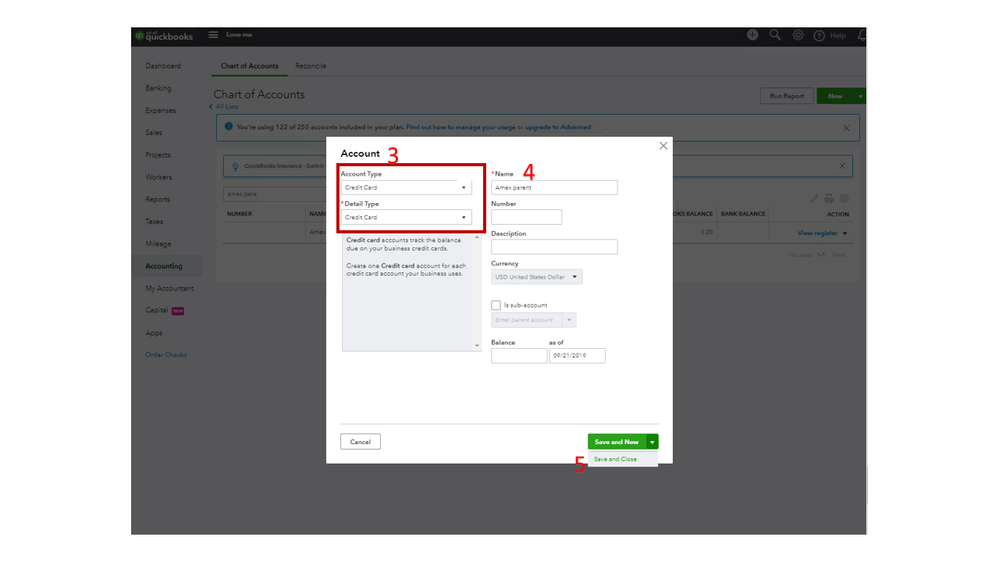999x562 pixels.
Task: Open Taxes in the sidebar
Action: click(154, 222)
